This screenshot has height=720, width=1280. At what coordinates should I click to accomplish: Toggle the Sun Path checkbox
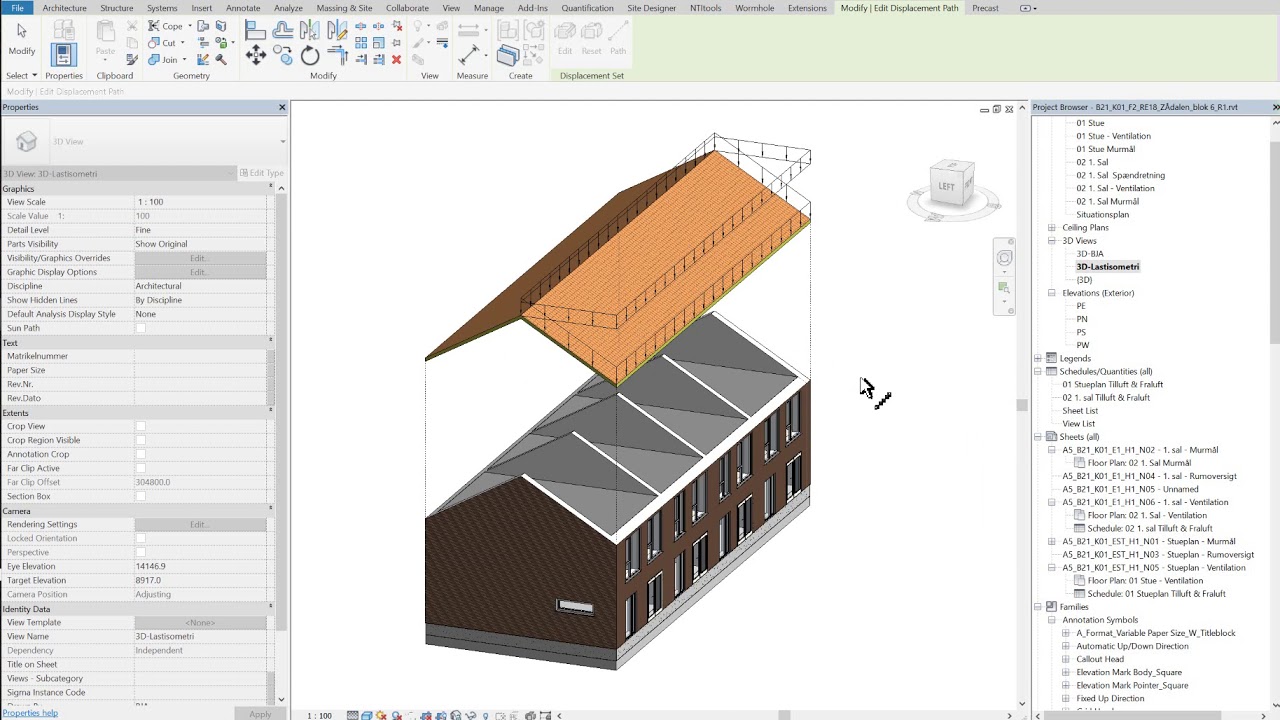(x=140, y=328)
